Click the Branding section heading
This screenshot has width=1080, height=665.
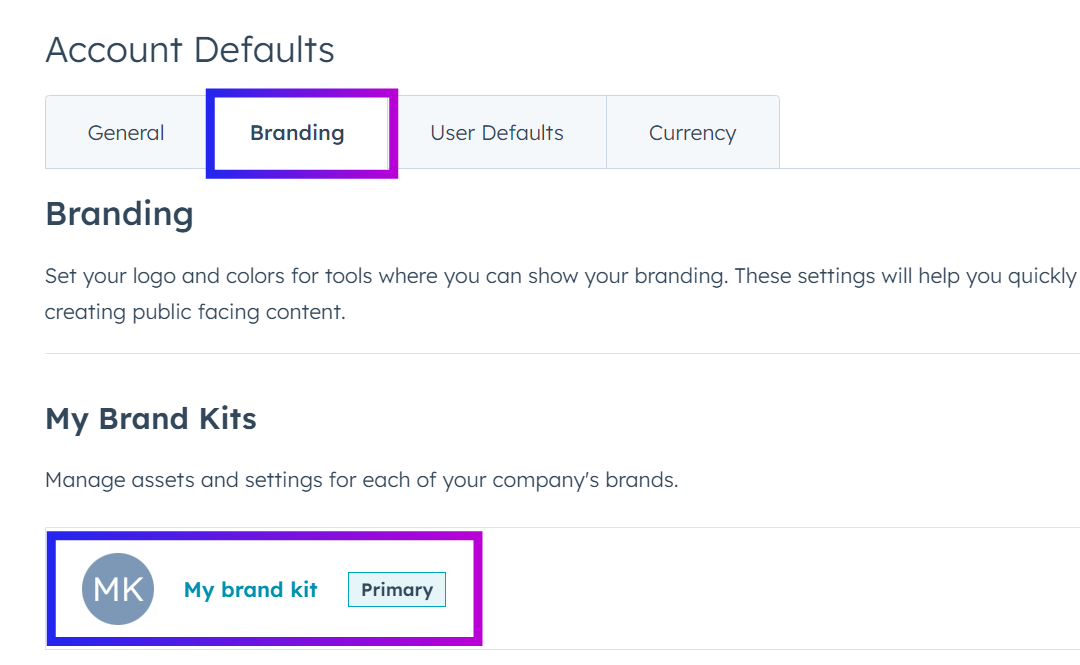pos(119,213)
